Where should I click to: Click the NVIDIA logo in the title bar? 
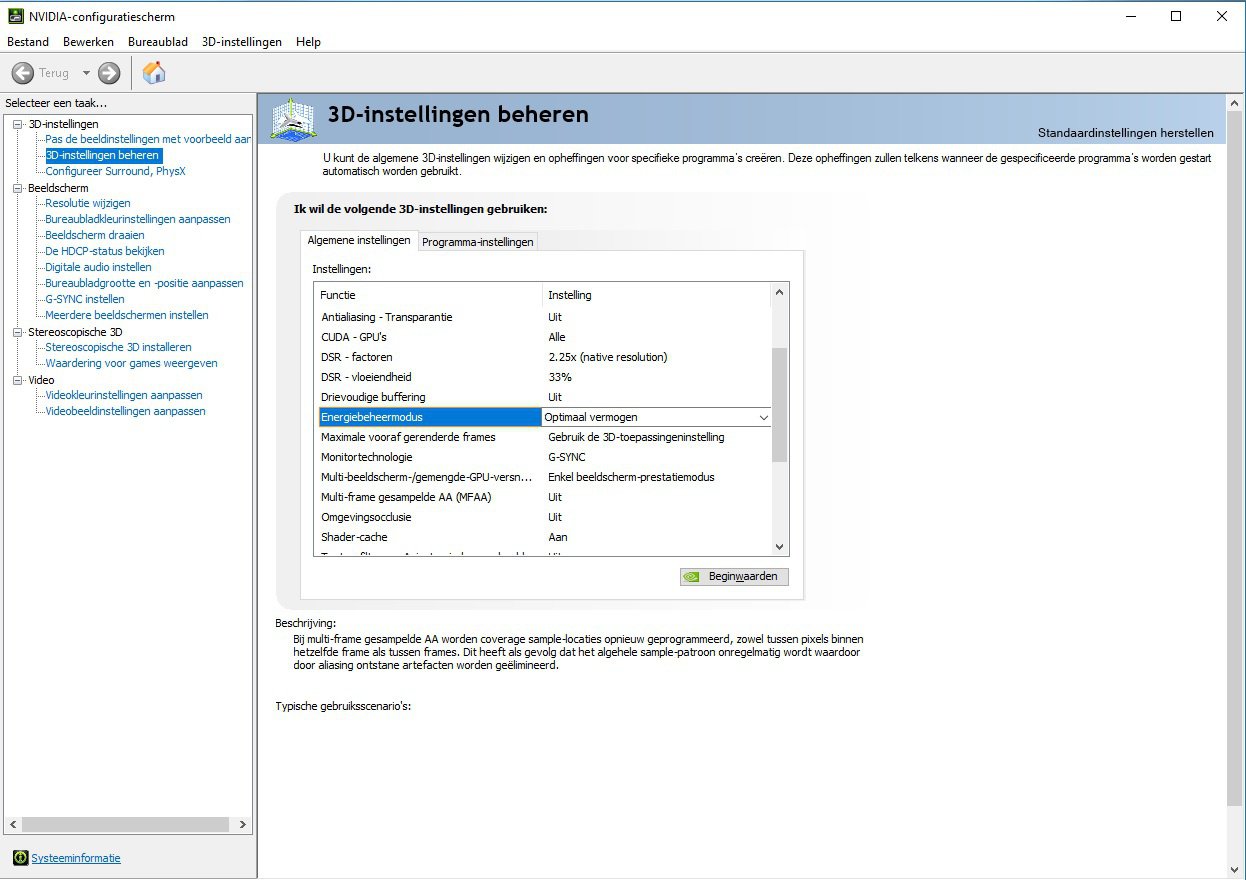(x=15, y=16)
